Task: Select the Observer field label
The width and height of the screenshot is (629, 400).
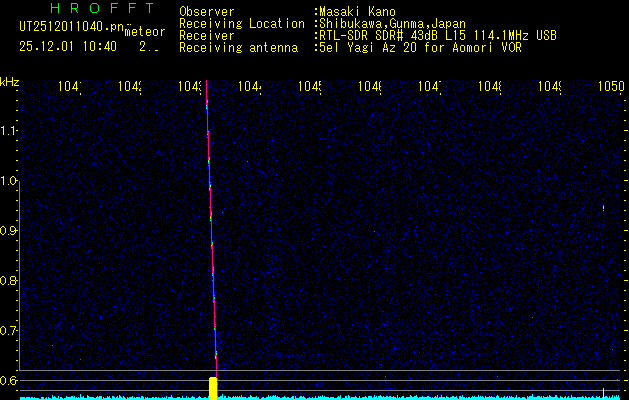Action: (206, 12)
